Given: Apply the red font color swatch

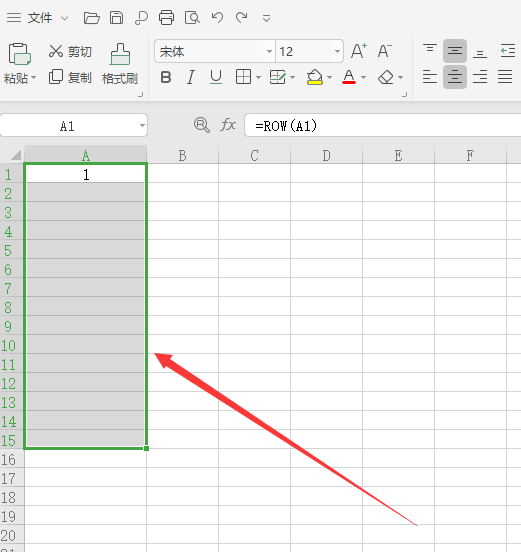Looking at the screenshot, I should coord(349,77).
